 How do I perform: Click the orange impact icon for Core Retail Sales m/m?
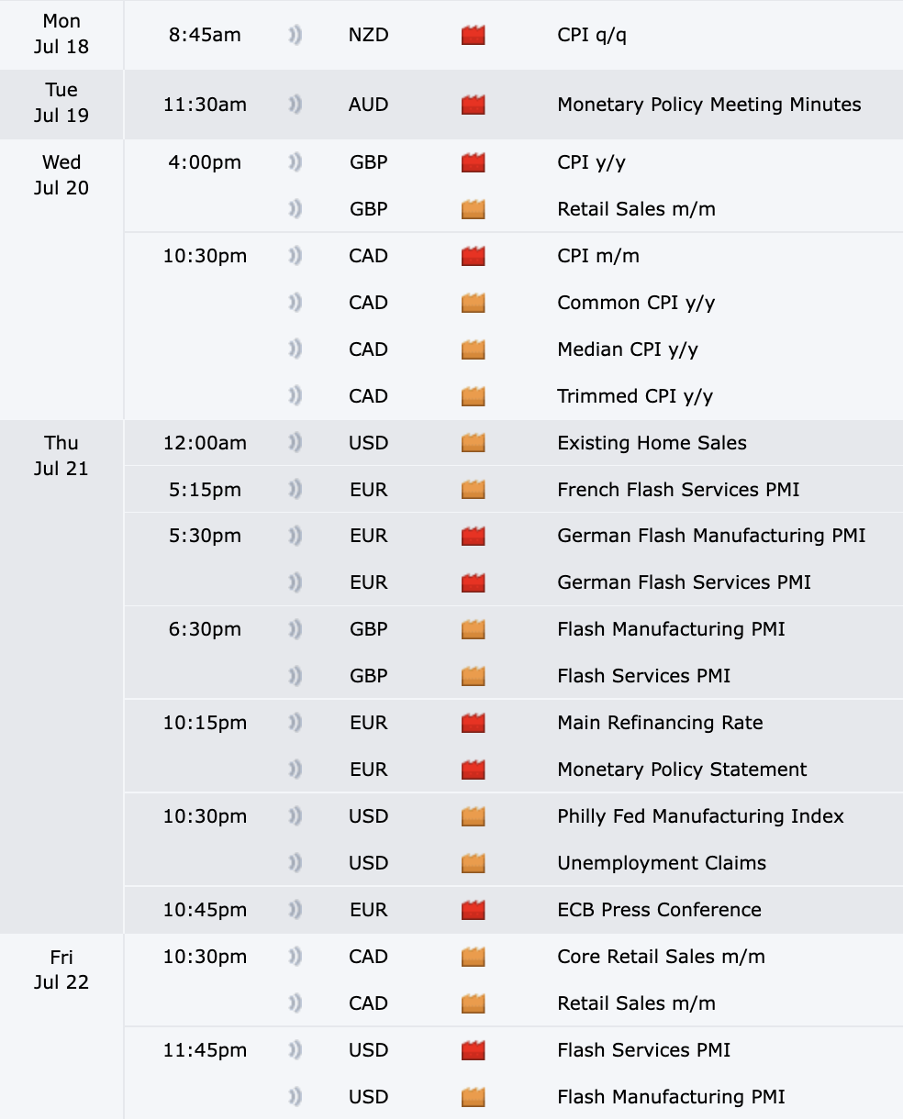tap(473, 957)
